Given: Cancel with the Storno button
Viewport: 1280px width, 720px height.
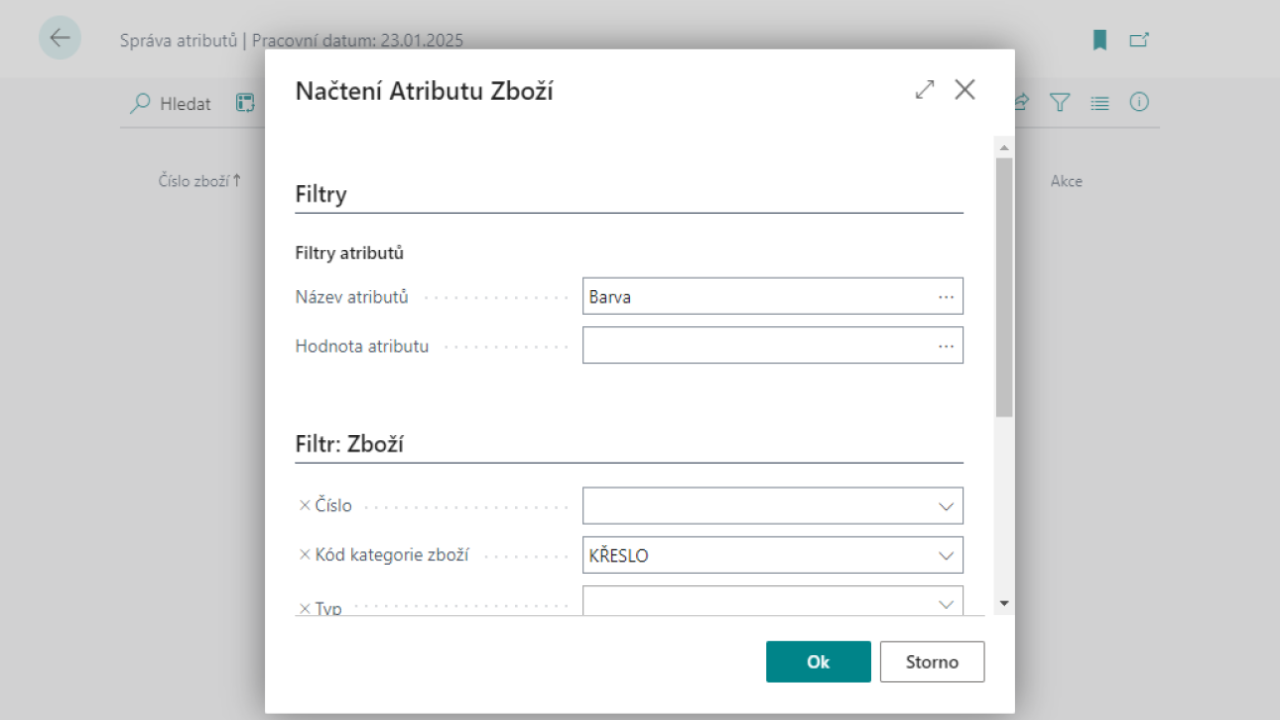Looking at the screenshot, I should (931, 661).
